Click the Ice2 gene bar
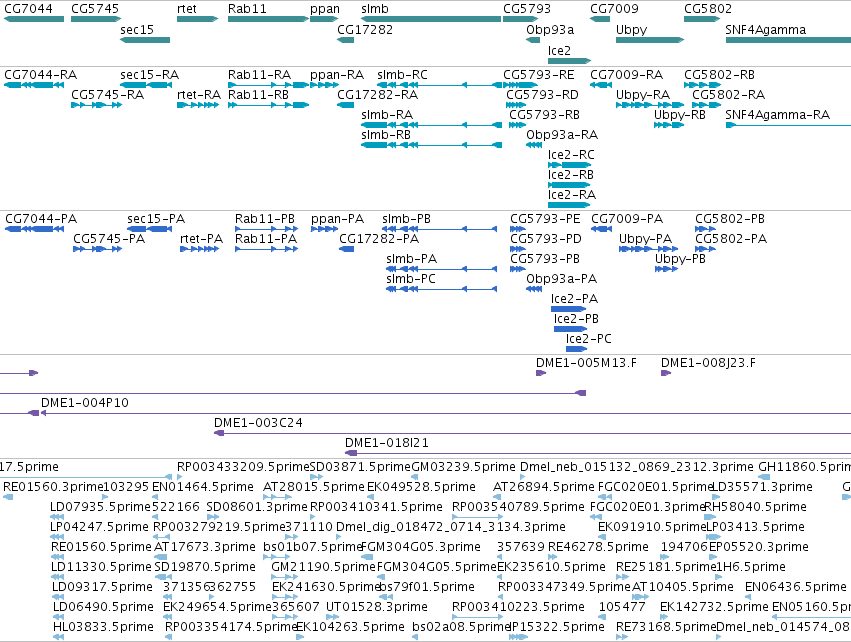851x642 pixels. pos(569,60)
